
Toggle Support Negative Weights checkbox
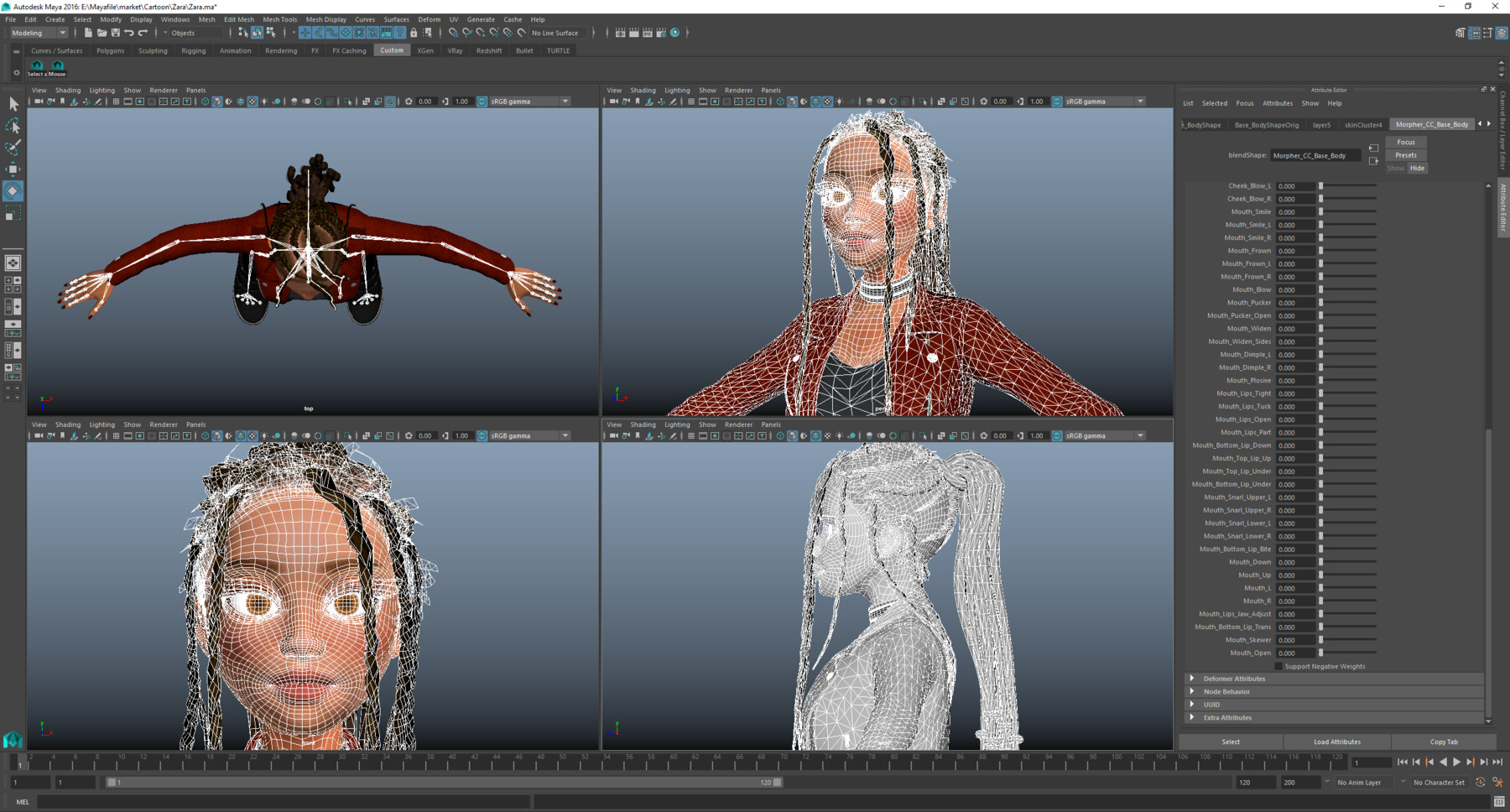pos(1278,666)
